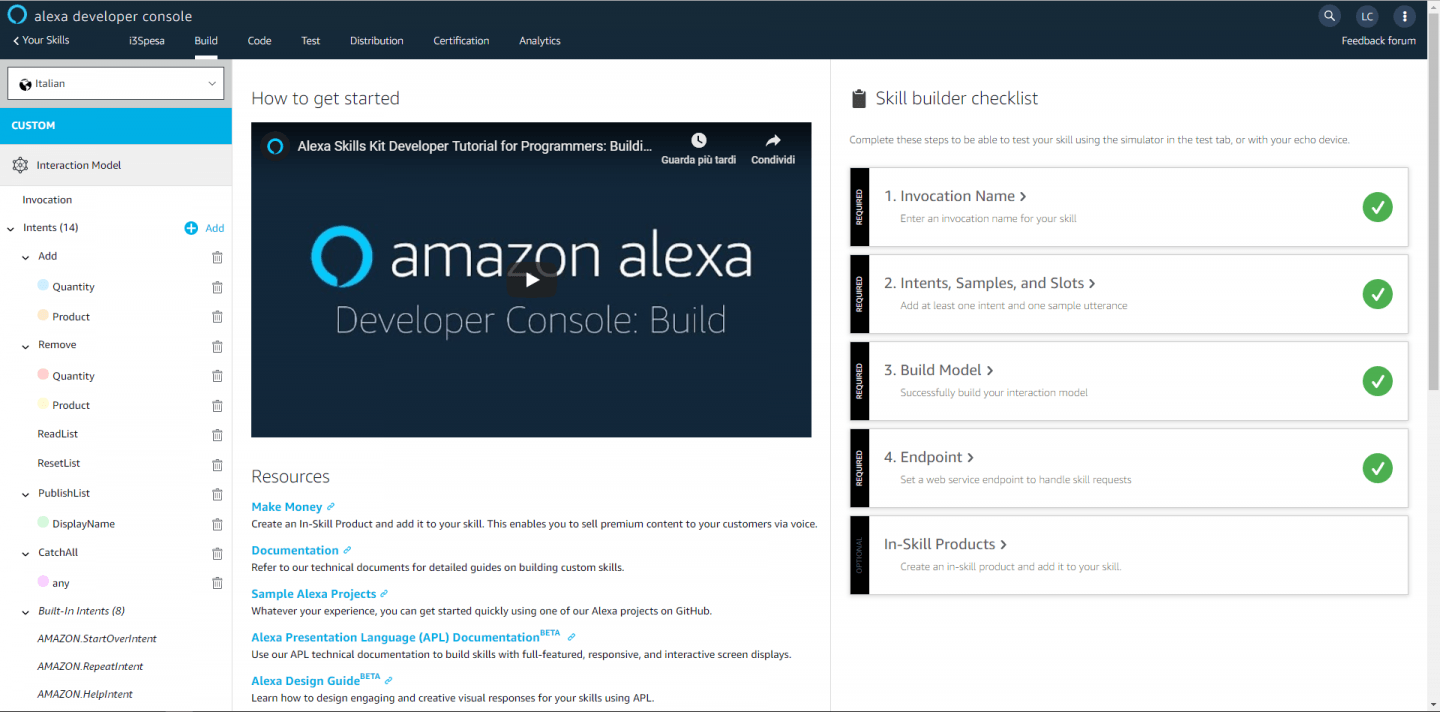1440x712 pixels.
Task: Delete the ResetList intent via trash icon
Action: (217, 464)
